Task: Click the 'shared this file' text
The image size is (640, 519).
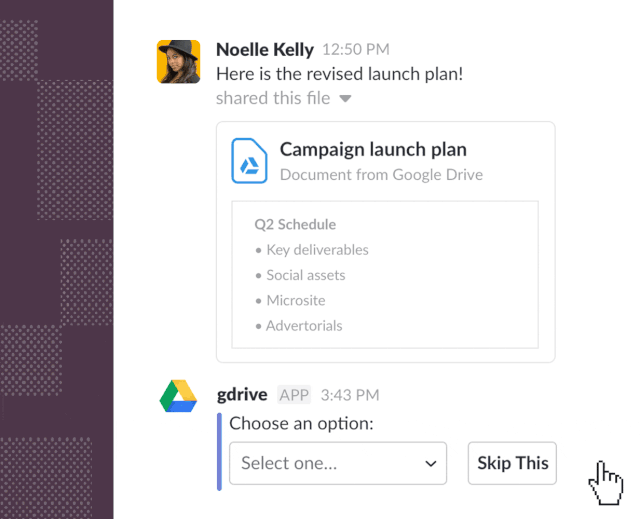Action: pyautogui.click(x=273, y=98)
